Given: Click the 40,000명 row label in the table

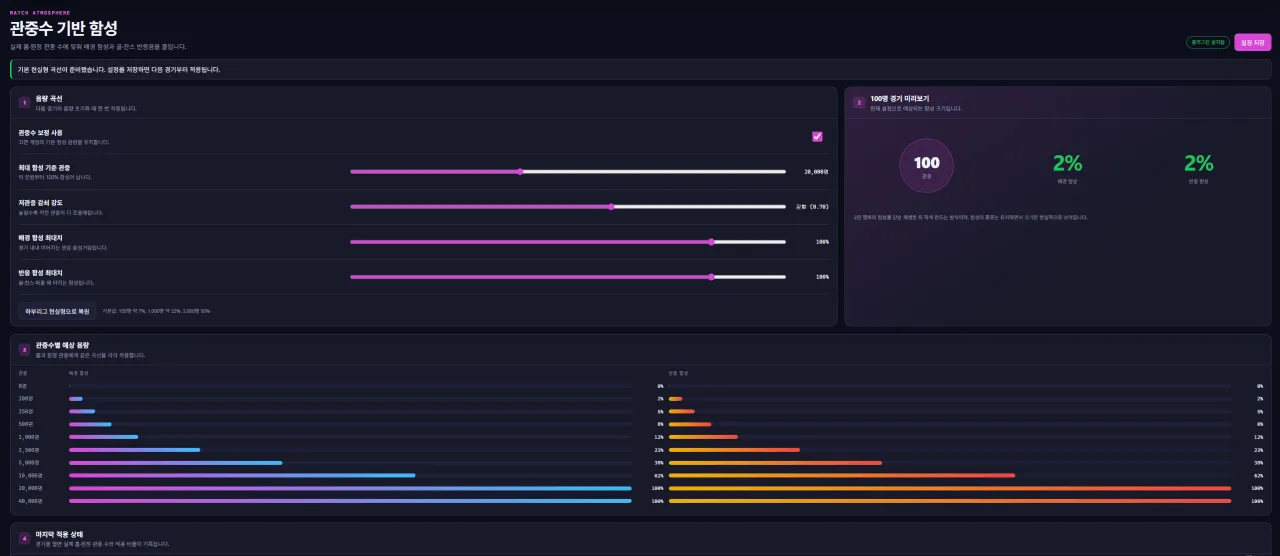Looking at the screenshot, I should (x=30, y=500).
